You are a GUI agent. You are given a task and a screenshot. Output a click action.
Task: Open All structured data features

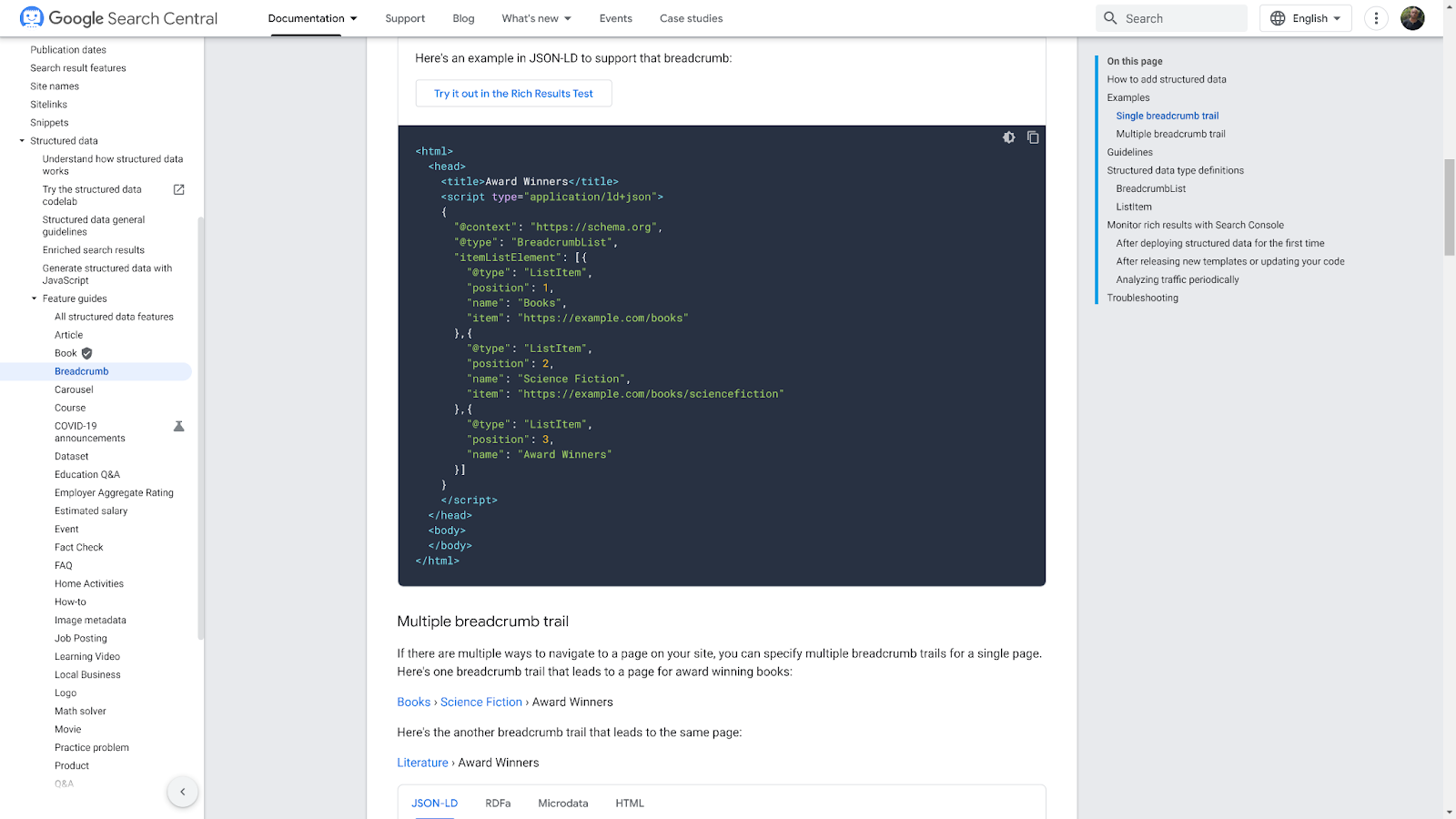click(x=114, y=317)
